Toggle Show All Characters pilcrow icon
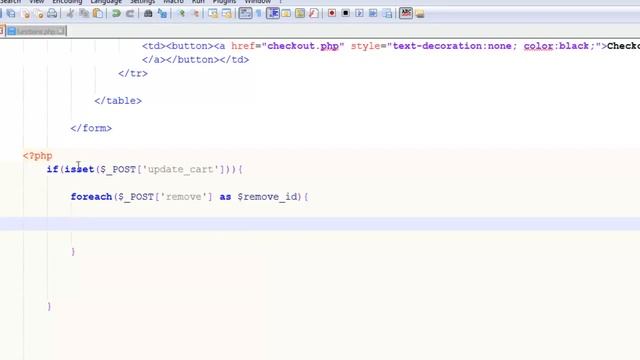Screen dimensions: 640x360 pyautogui.click(x=259, y=13)
